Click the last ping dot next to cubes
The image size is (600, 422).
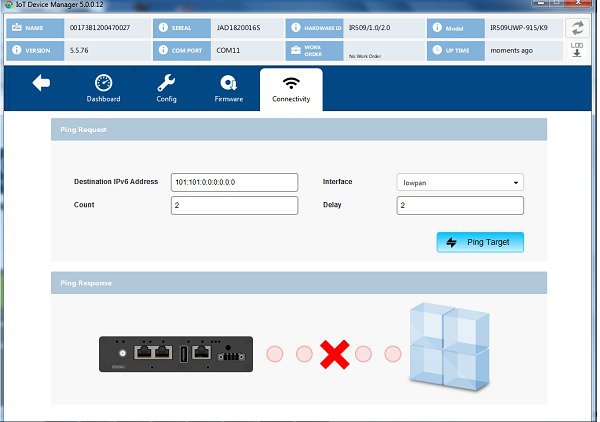pyautogui.click(x=393, y=354)
